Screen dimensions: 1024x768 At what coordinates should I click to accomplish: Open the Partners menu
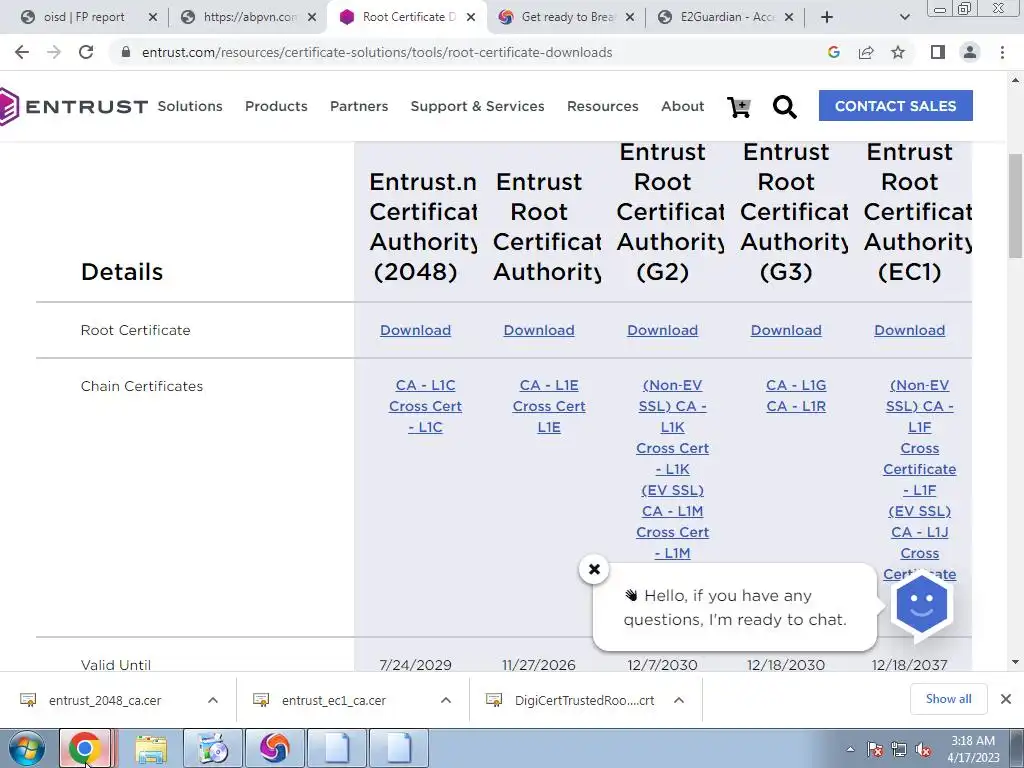359,106
